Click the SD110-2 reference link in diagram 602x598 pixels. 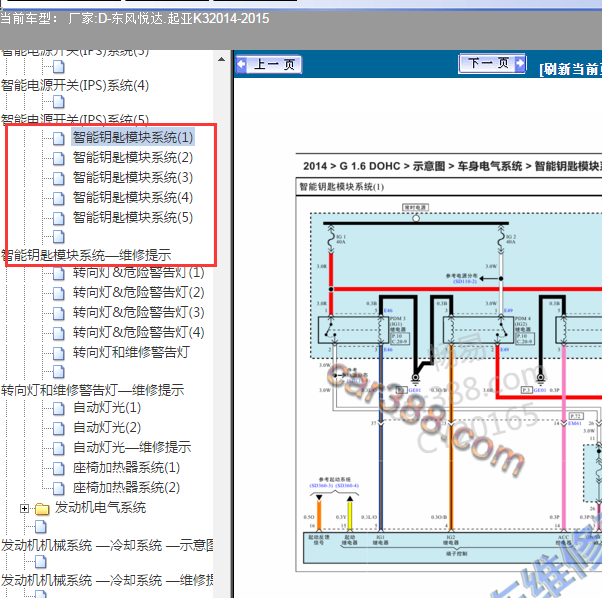coord(465,281)
